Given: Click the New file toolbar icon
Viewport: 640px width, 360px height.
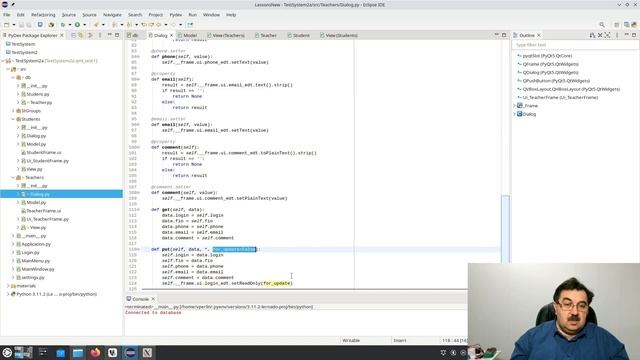Looking at the screenshot, I should [7, 25].
